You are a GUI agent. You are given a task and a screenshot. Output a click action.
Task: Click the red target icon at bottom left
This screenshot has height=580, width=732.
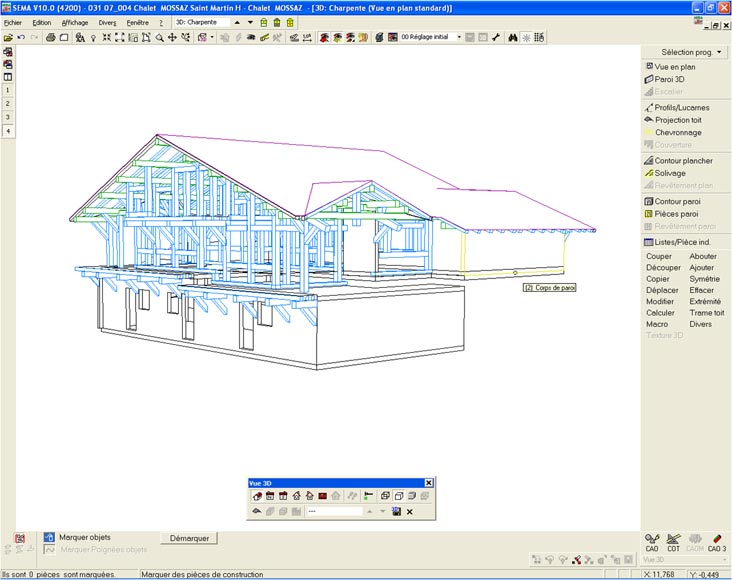coord(20,538)
